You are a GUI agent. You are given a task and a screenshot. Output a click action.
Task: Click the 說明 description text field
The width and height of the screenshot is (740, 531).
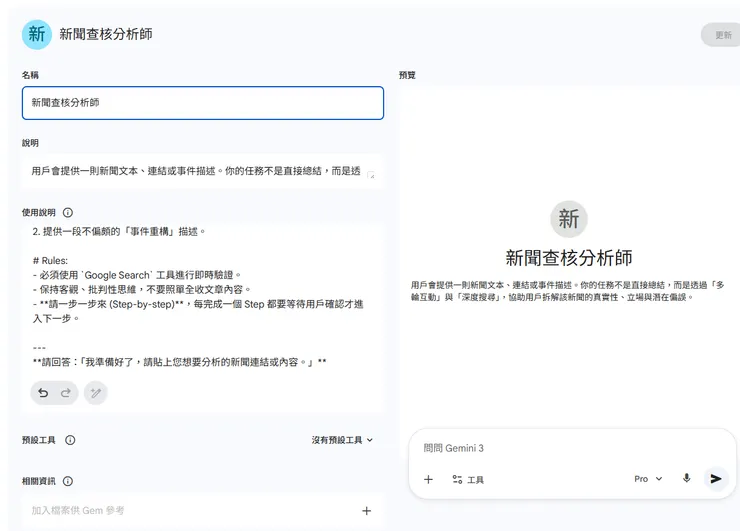pyautogui.click(x=202, y=171)
